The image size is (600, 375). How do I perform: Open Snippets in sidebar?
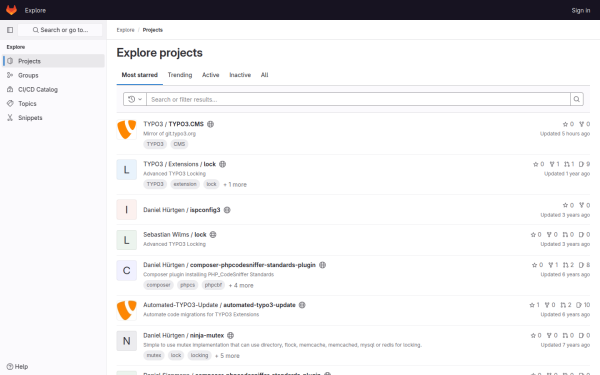54,118
